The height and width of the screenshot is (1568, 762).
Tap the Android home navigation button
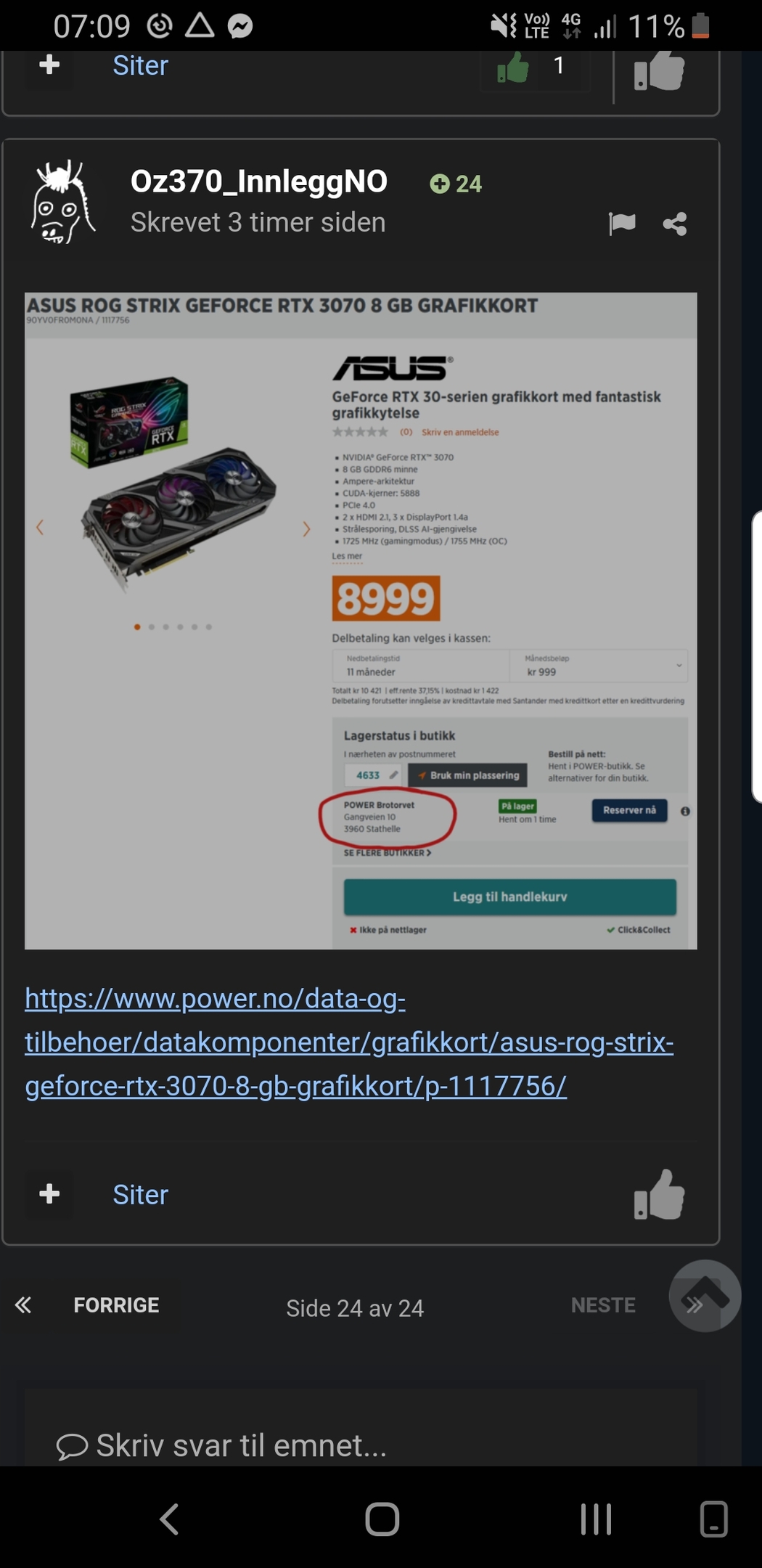[x=382, y=1519]
